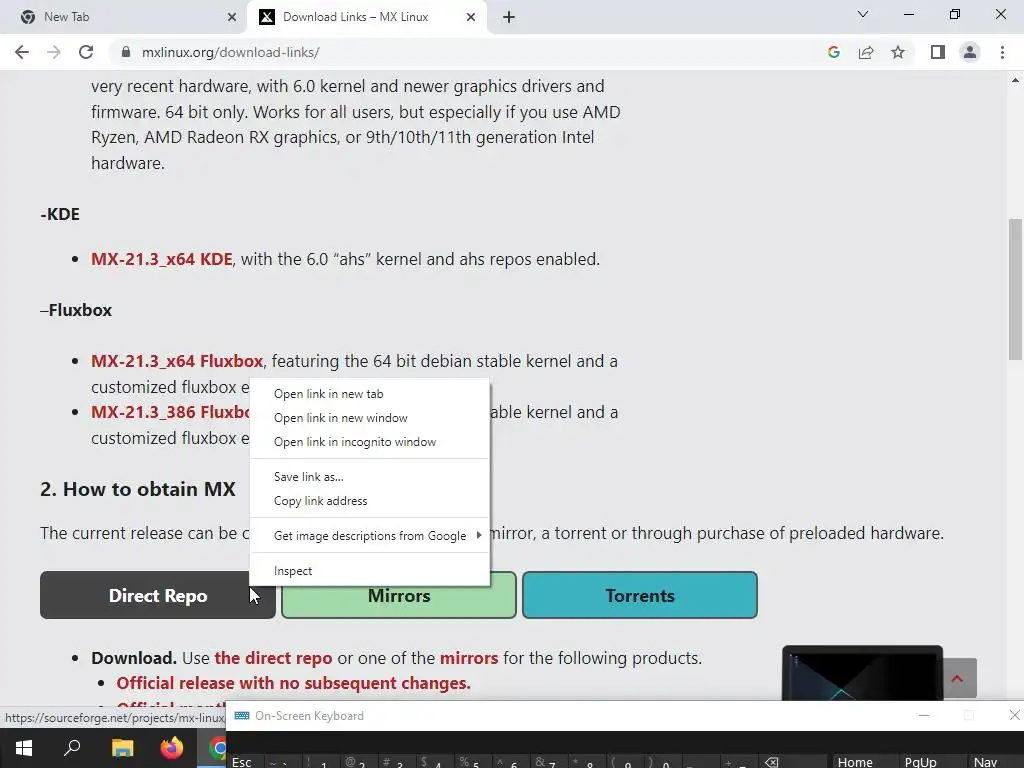The width and height of the screenshot is (1024, 768).
Task: Choose Open link in new tab
Action: tap(370, 394)
